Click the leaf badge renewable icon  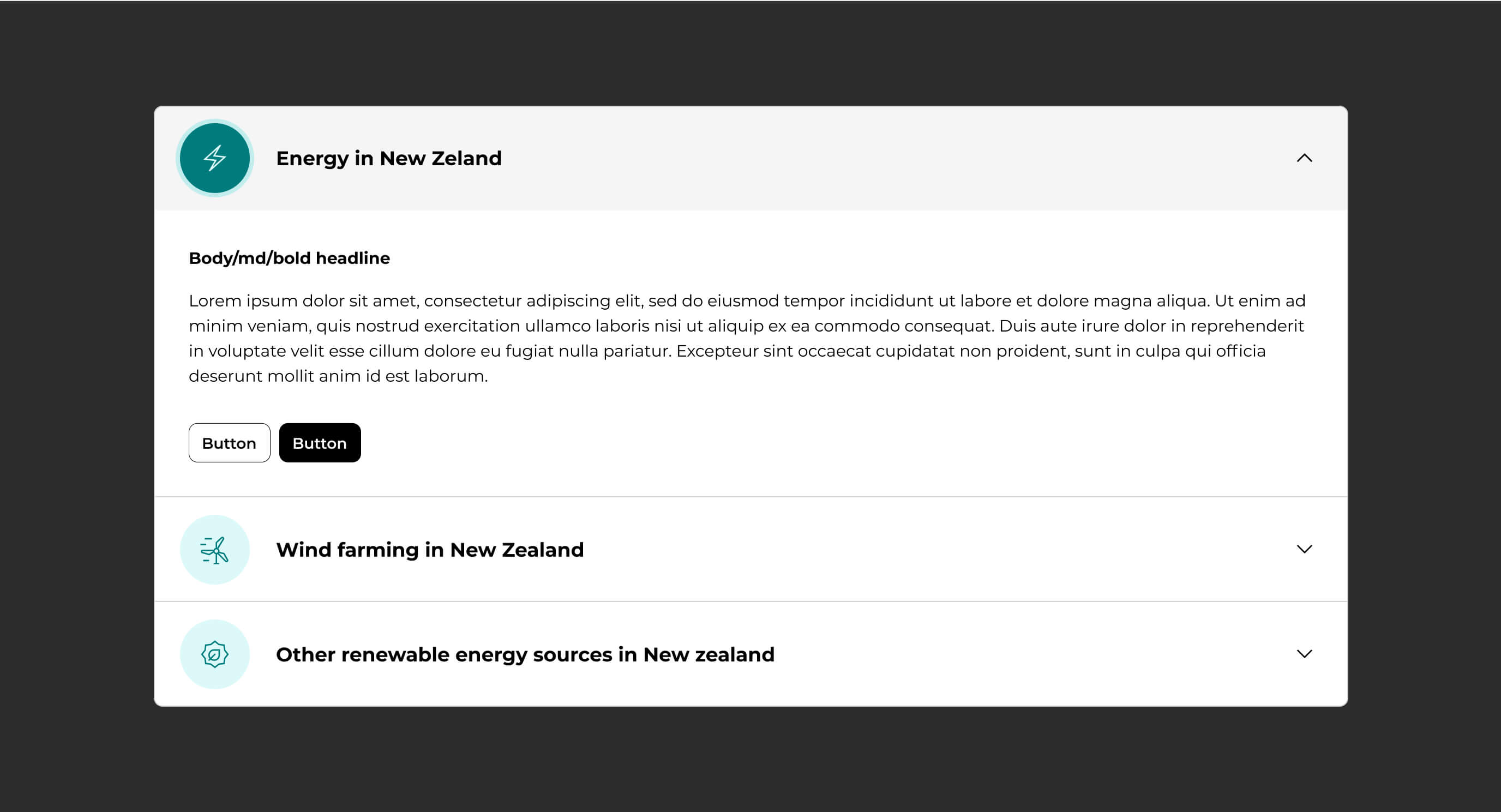point(214,654)
